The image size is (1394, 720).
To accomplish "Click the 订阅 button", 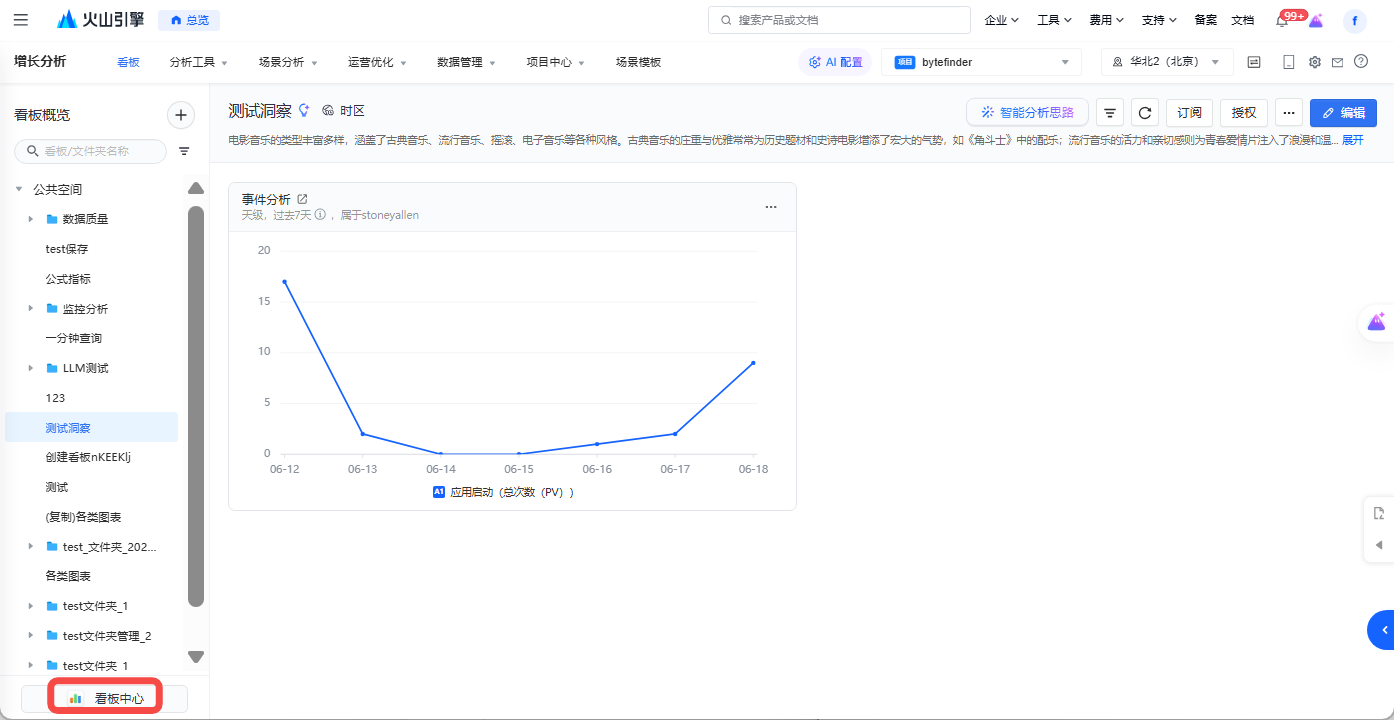I will coord(1190,113).
